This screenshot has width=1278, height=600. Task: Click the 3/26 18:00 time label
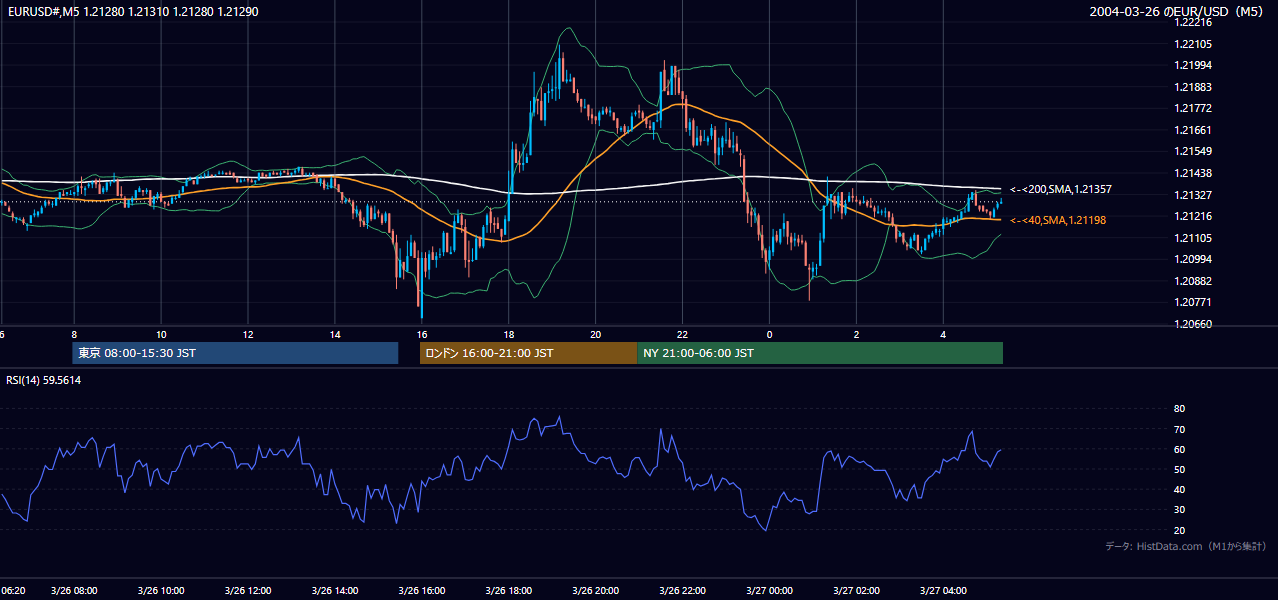[509, 591]
